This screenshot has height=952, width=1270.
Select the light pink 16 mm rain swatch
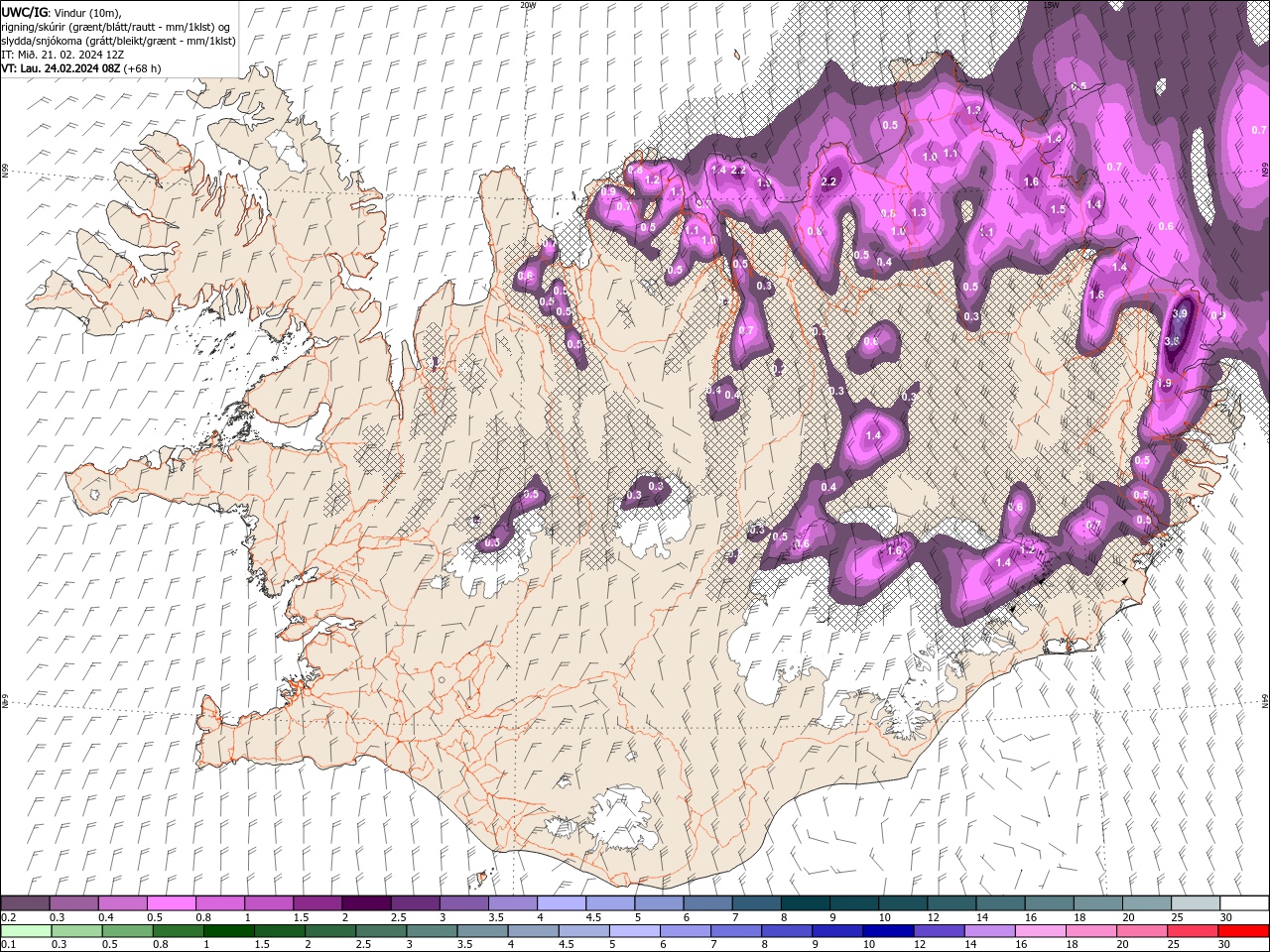(x=1041, y=931)
